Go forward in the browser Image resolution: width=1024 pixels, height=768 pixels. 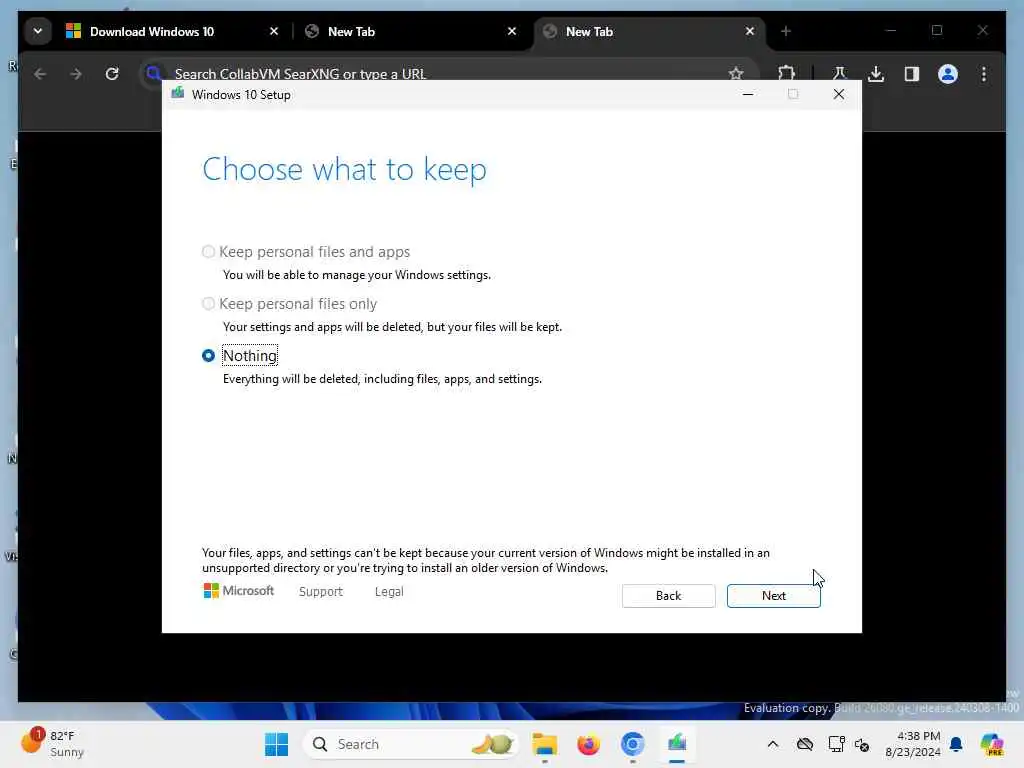[x=76, y=74]
